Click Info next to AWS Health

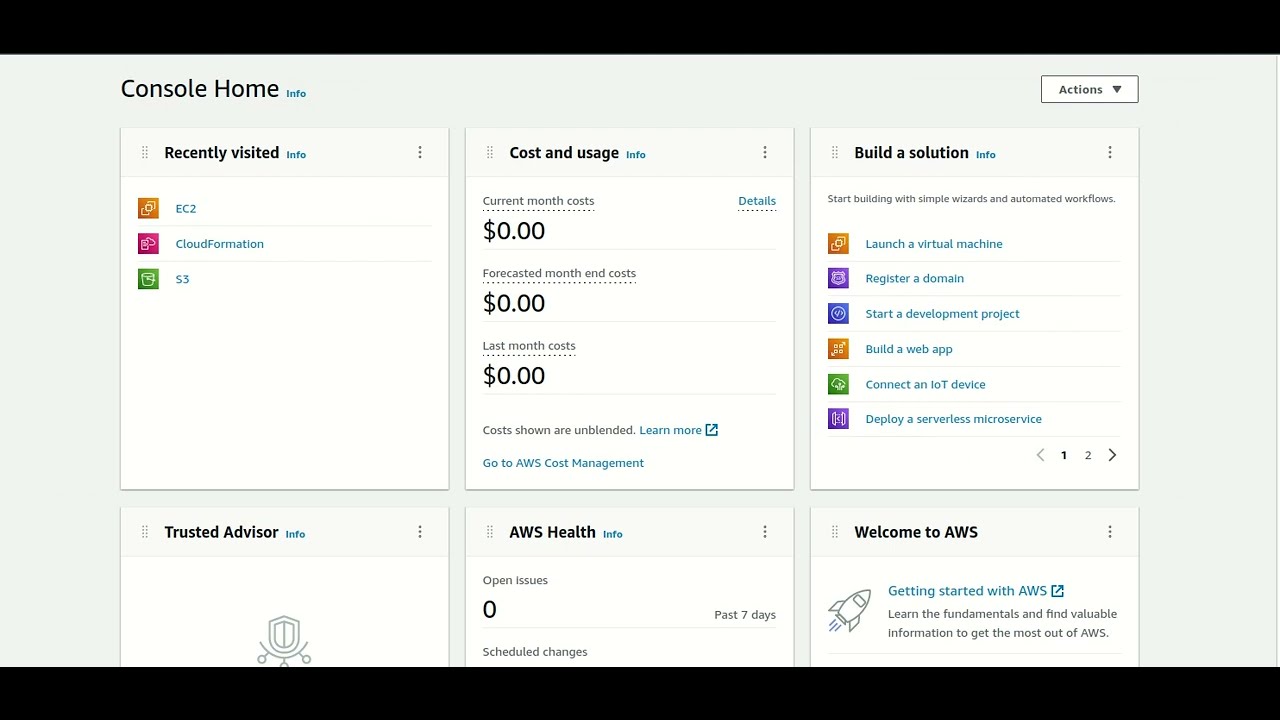[x=613, y=534]
